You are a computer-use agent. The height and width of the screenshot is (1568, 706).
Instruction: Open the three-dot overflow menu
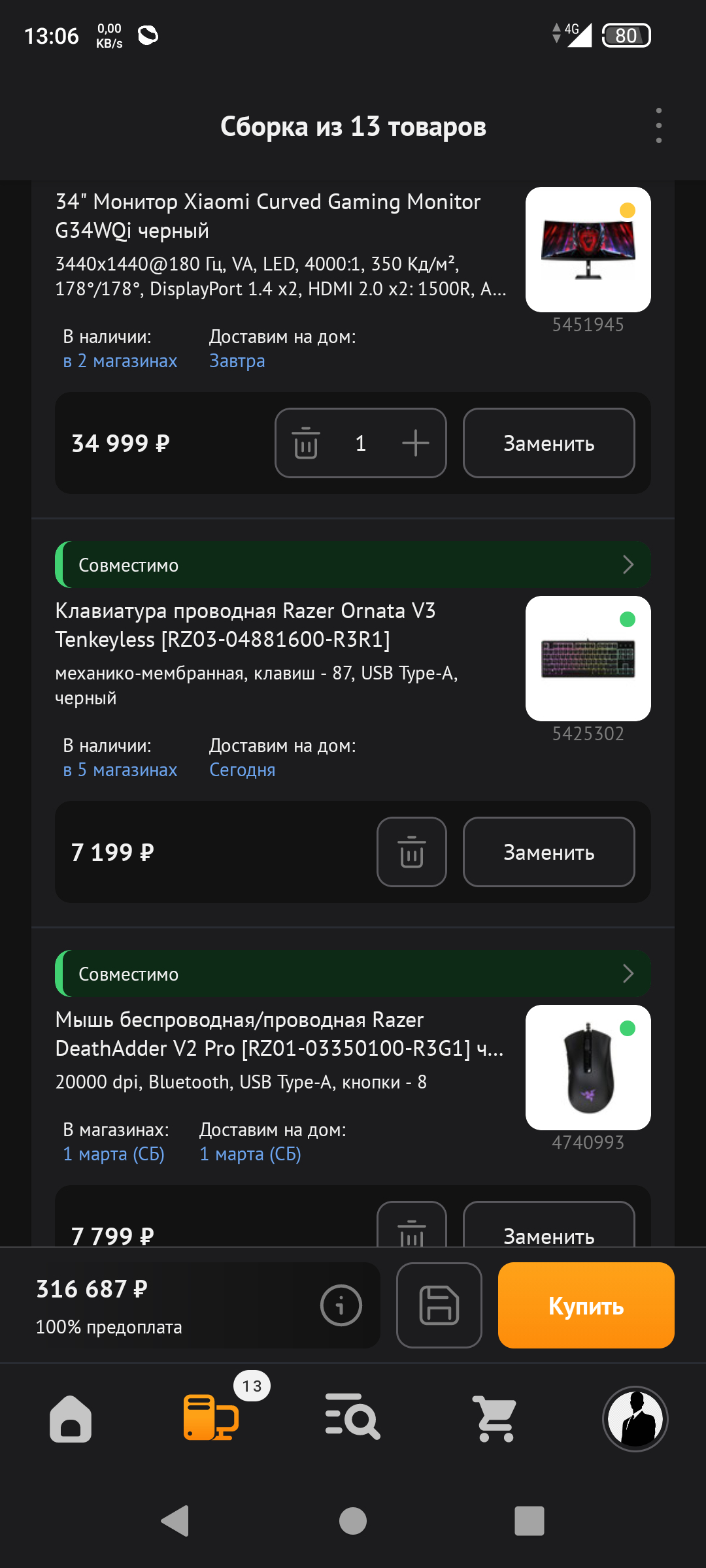click(658, 126)
